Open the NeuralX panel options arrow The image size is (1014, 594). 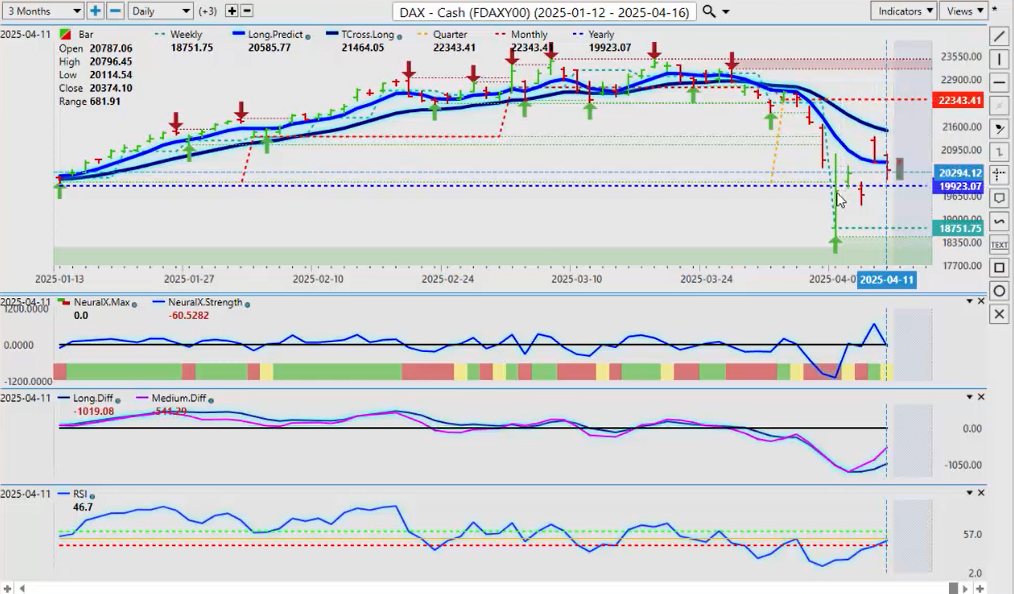click(x=969, y=301)
